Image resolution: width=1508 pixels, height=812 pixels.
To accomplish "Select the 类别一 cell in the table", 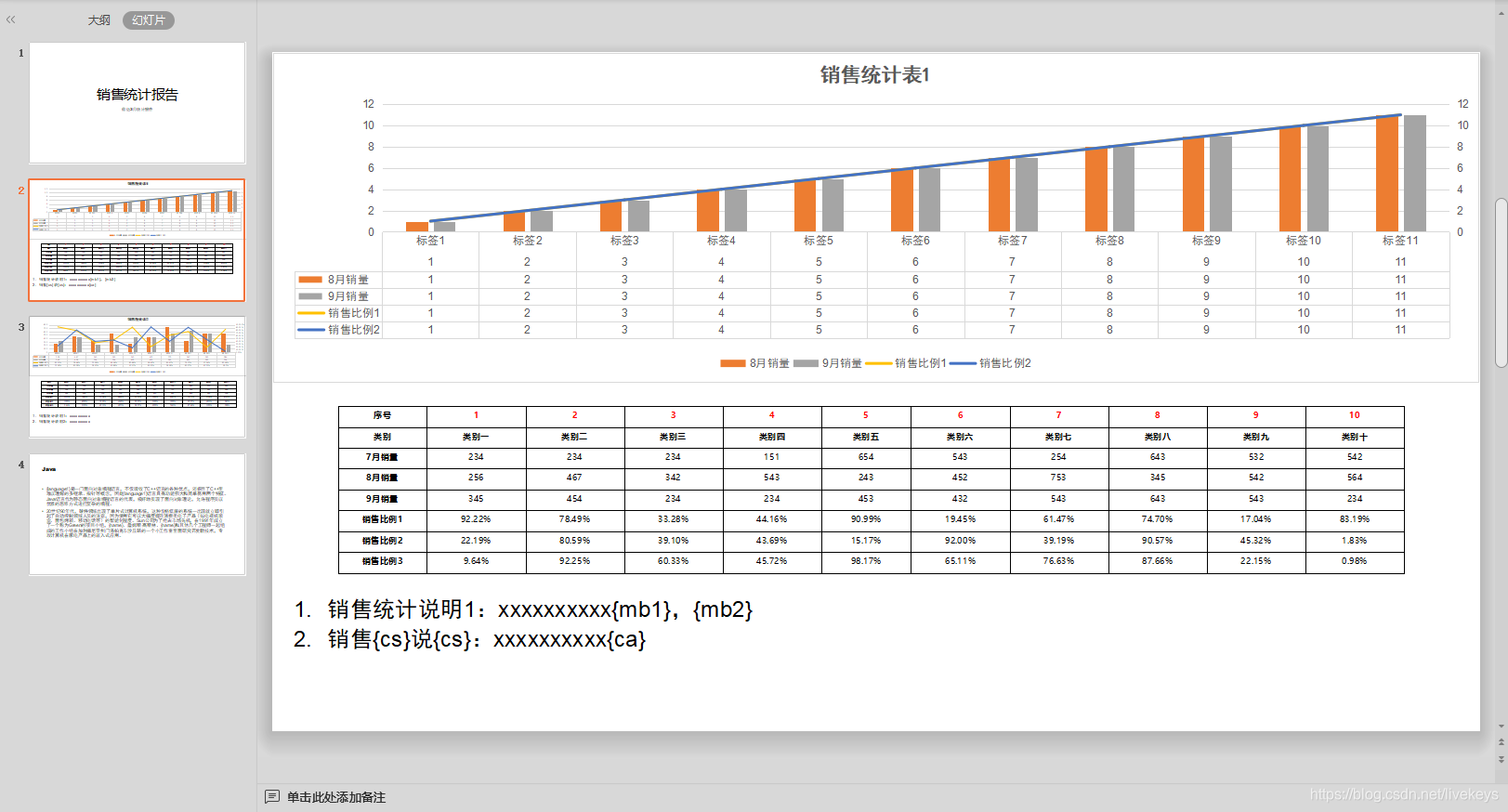I will (x=476, y=437).
